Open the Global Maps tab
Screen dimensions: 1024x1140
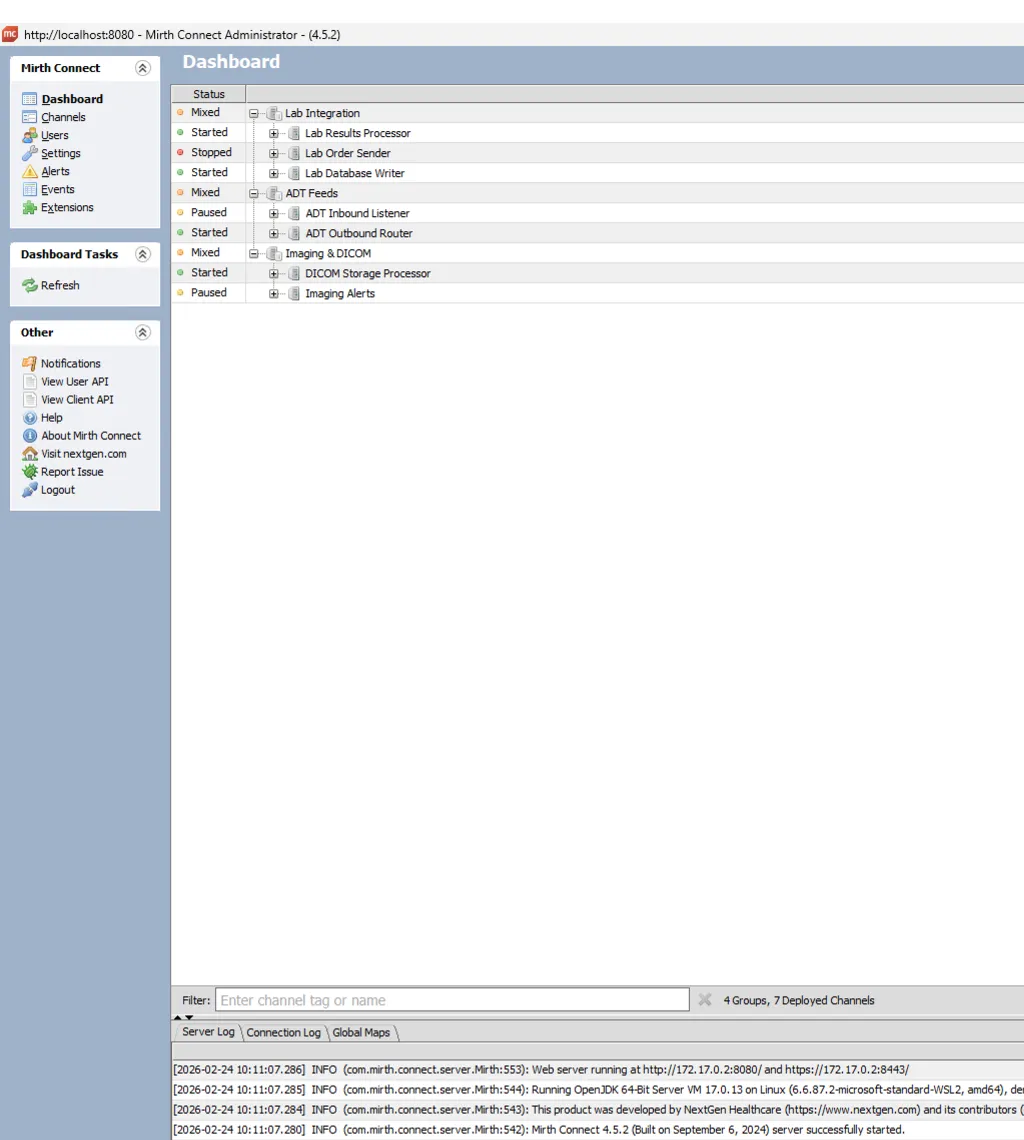[361, 1032]
